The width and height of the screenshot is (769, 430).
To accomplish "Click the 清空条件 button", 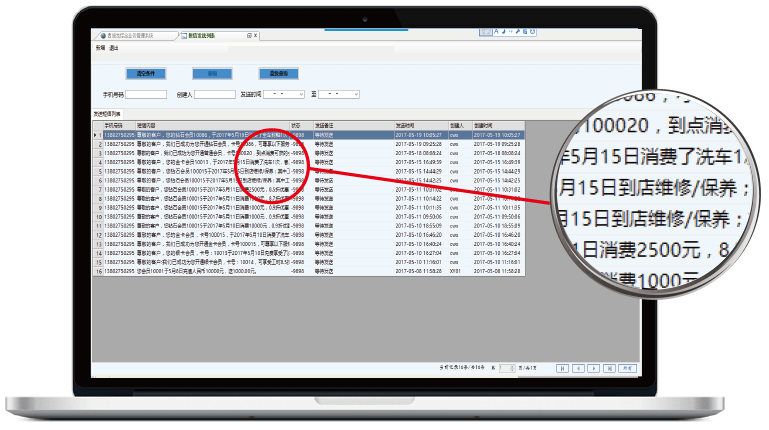I will pyautogui.click(x=147, y=73).
